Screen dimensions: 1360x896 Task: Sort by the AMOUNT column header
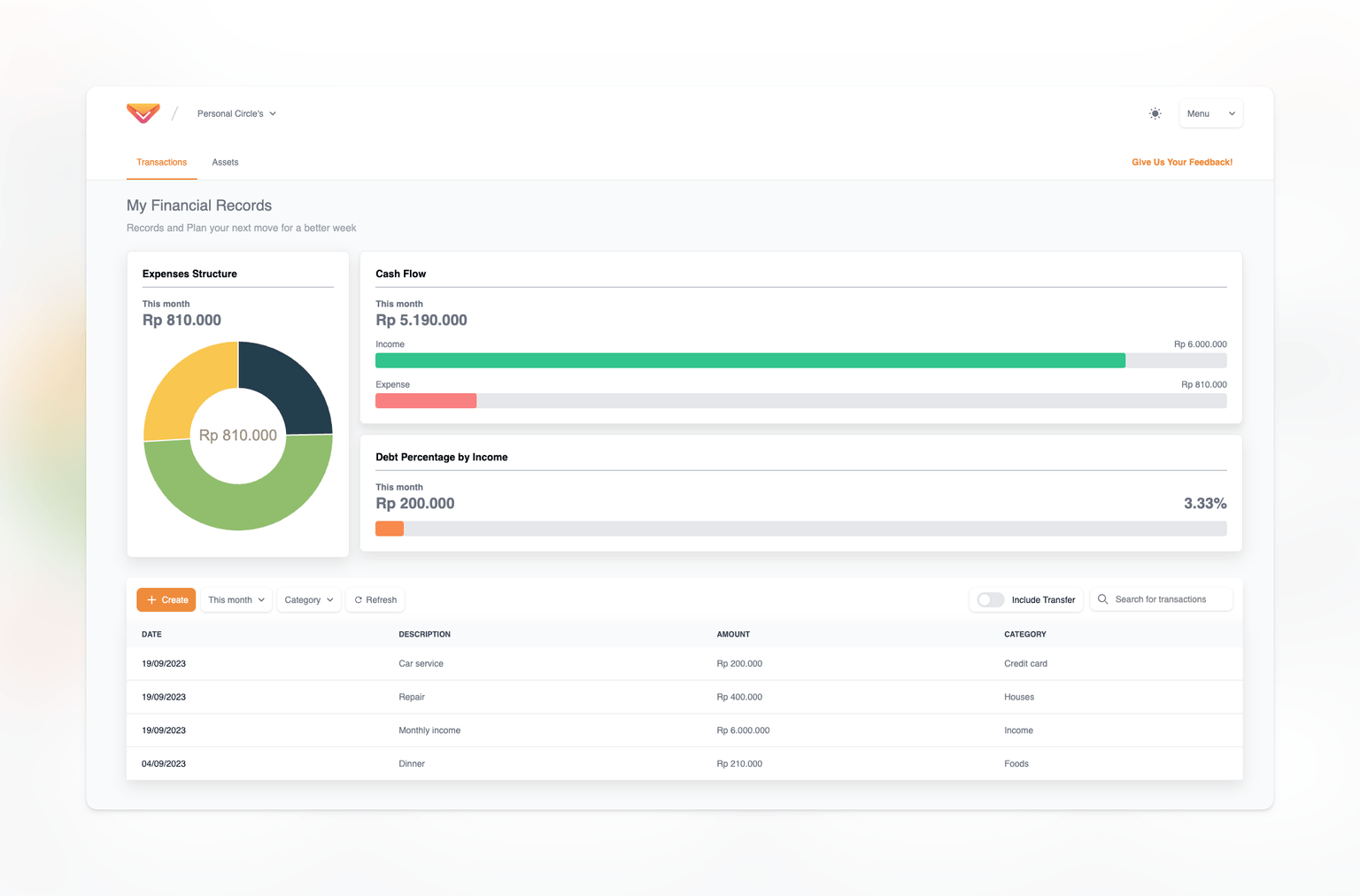click(733, 634)
